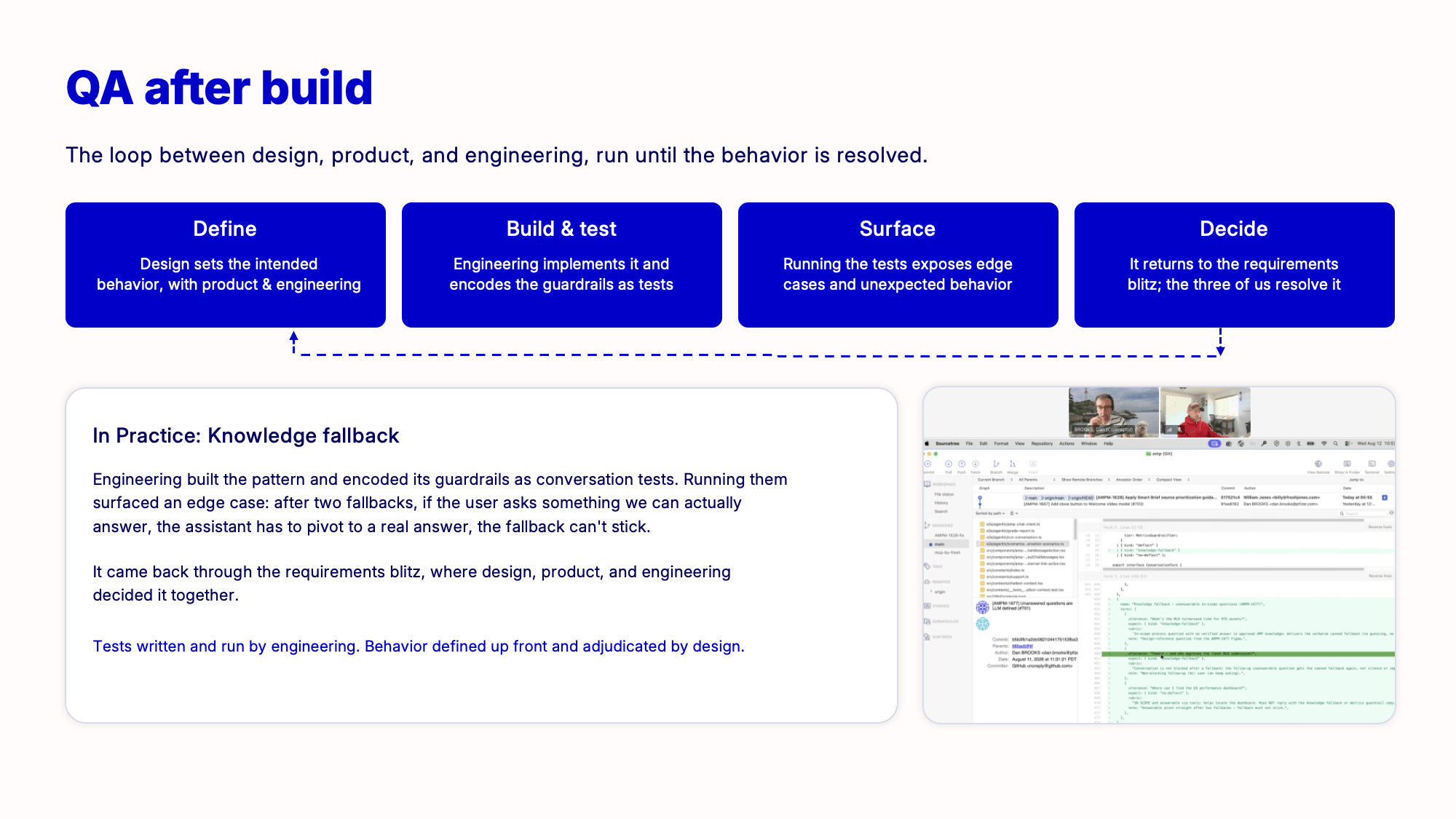Viewport: 1456px width, 819px height.
Task: Click the Wi-Fi icon in the macOS menu bar
Action: coord(1324,443)
